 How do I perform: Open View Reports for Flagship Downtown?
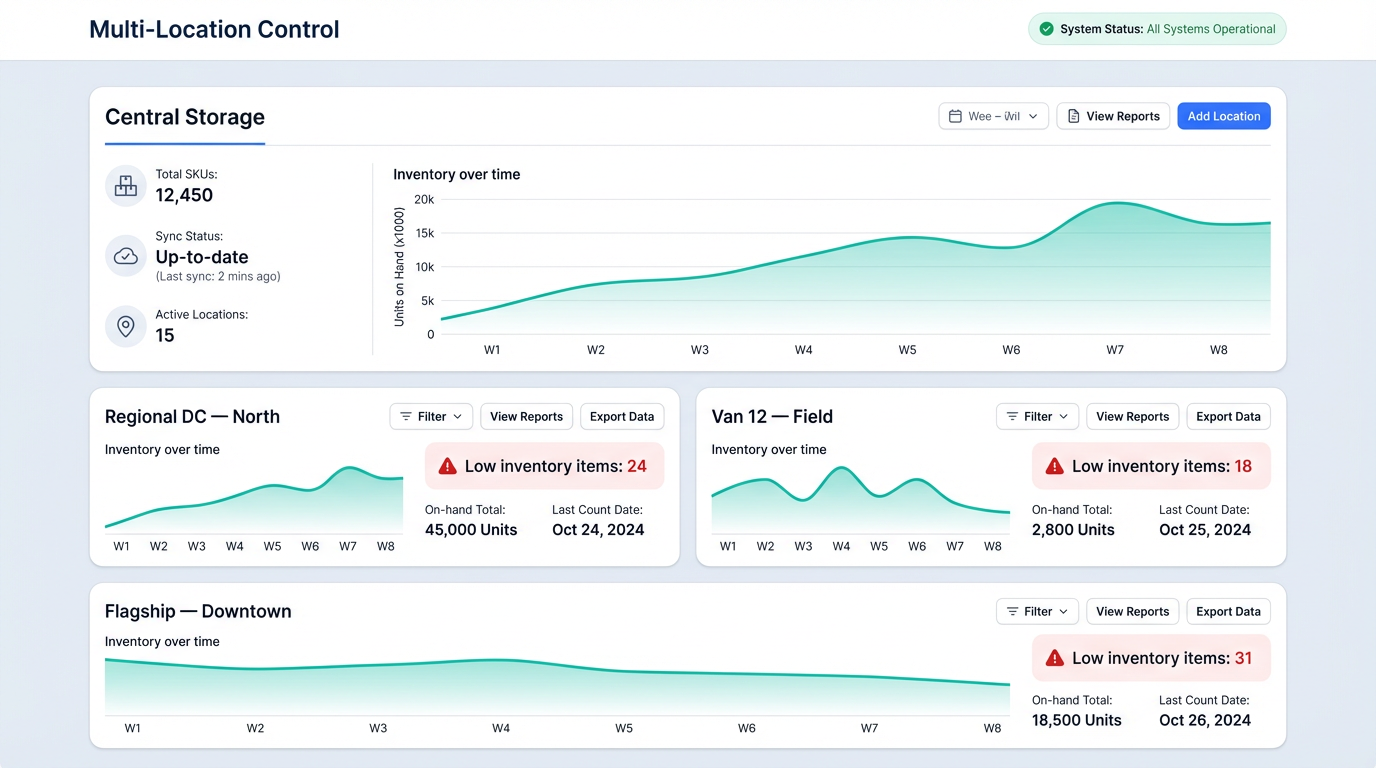click(1132, 611)
